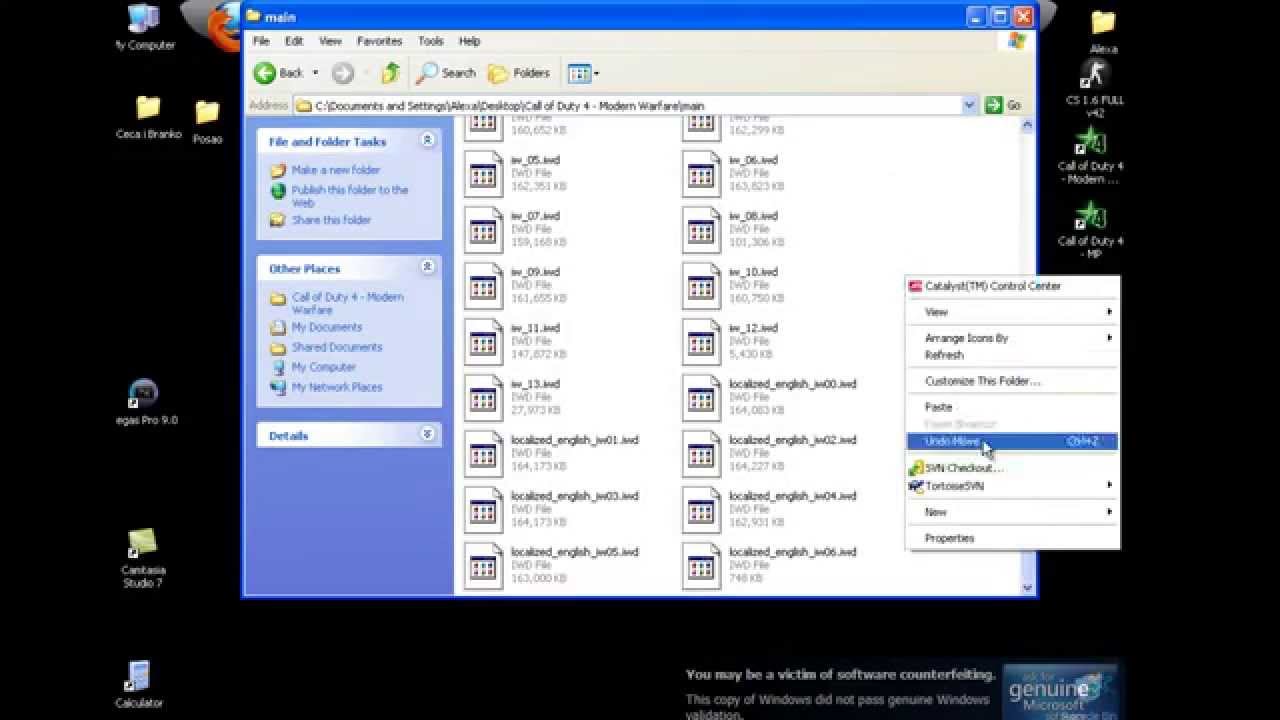
Task: Select iw_08.iwd file icon
Action: [x=701, y=230]
